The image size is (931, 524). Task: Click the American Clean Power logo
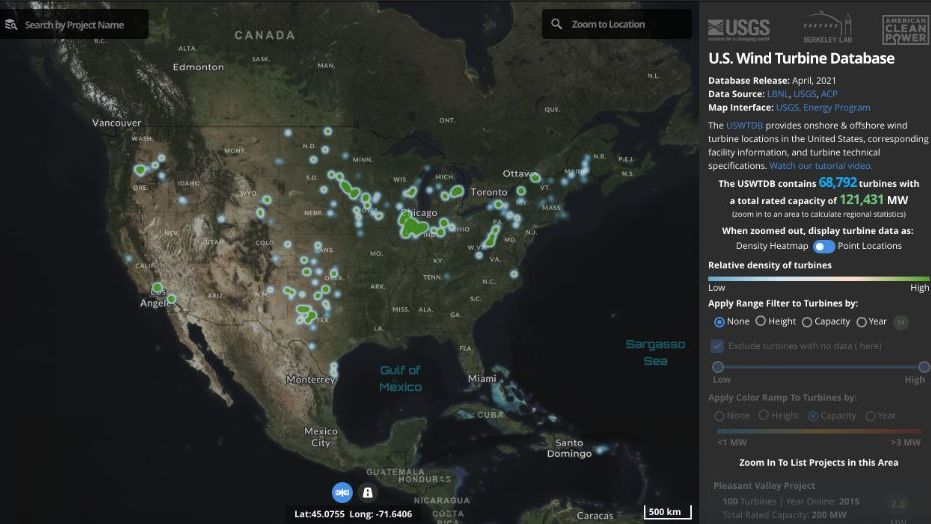904,29
